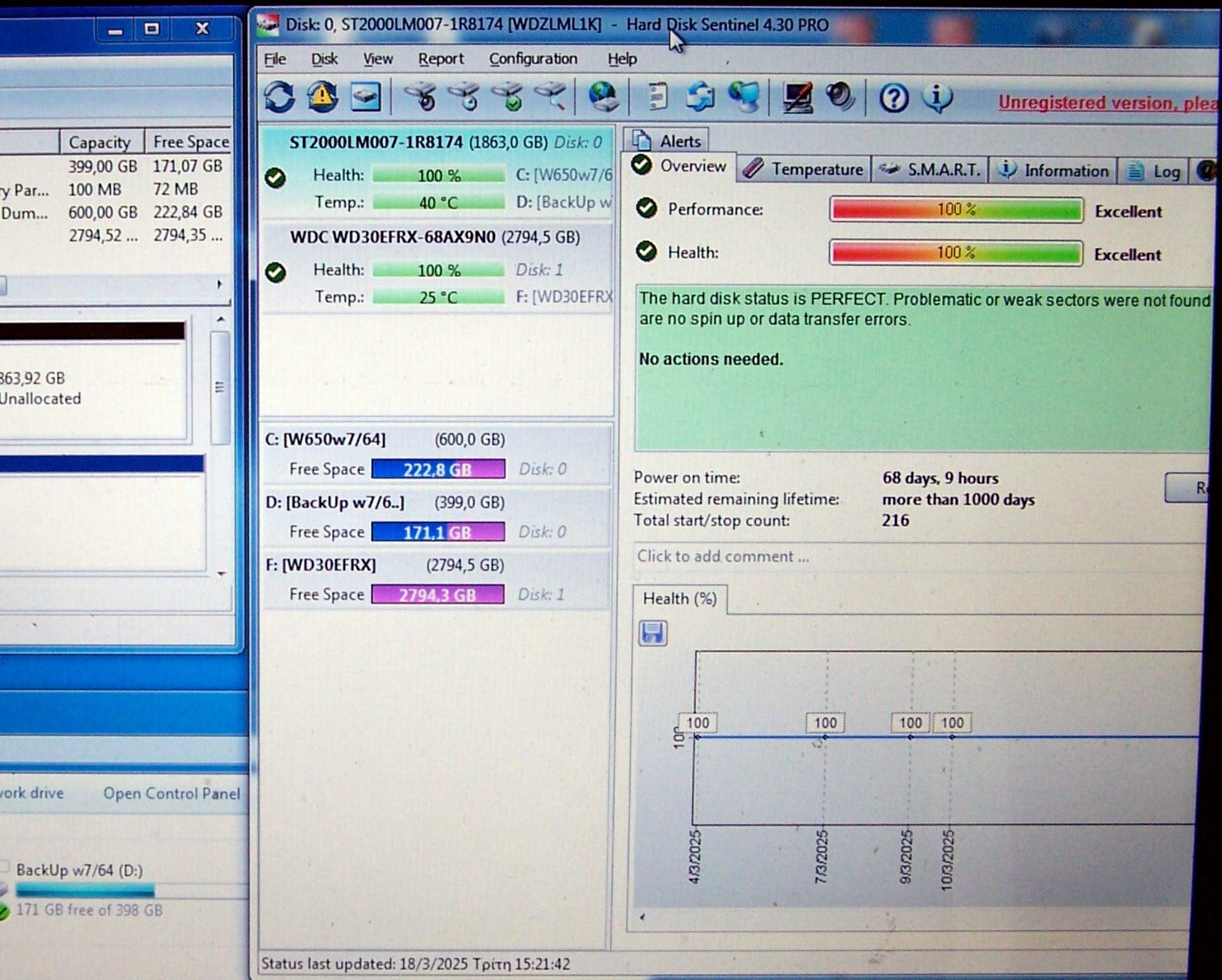
Task: Click the green check beside WDC WD30EFRX Health
Action: [276, 272]
